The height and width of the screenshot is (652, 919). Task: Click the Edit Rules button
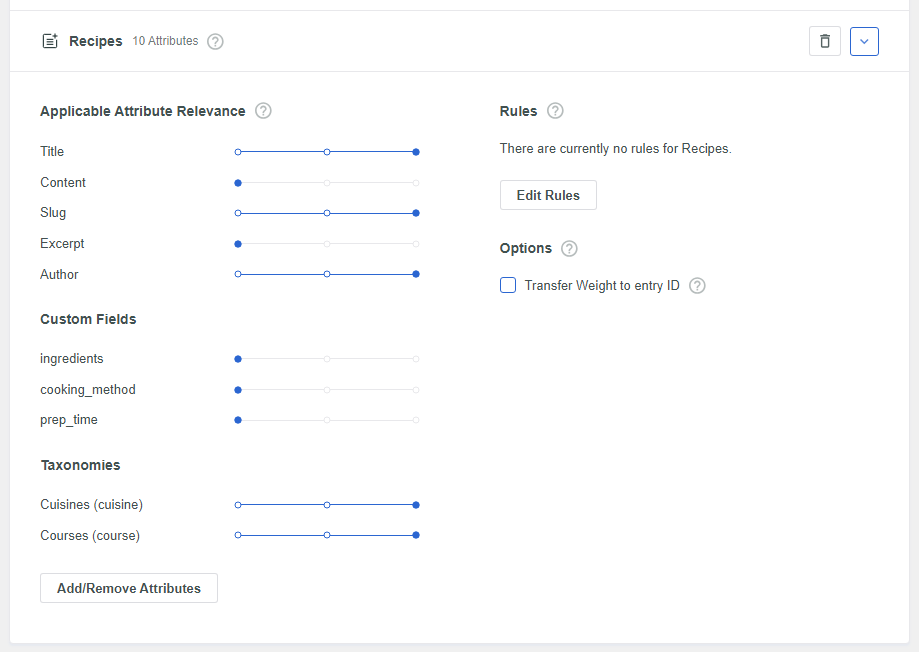click(548, 195)
